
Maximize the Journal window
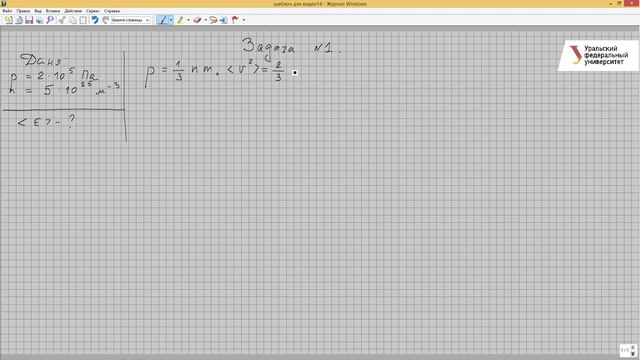[x=620, y=4]
